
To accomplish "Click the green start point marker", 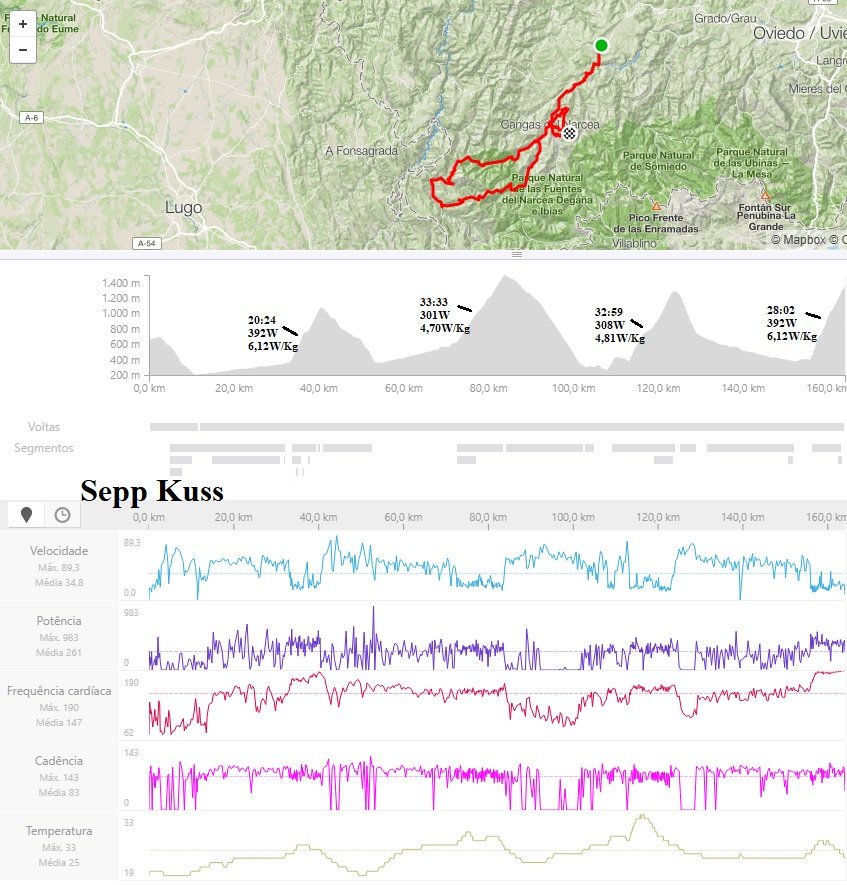I will (x=601, y=45).
